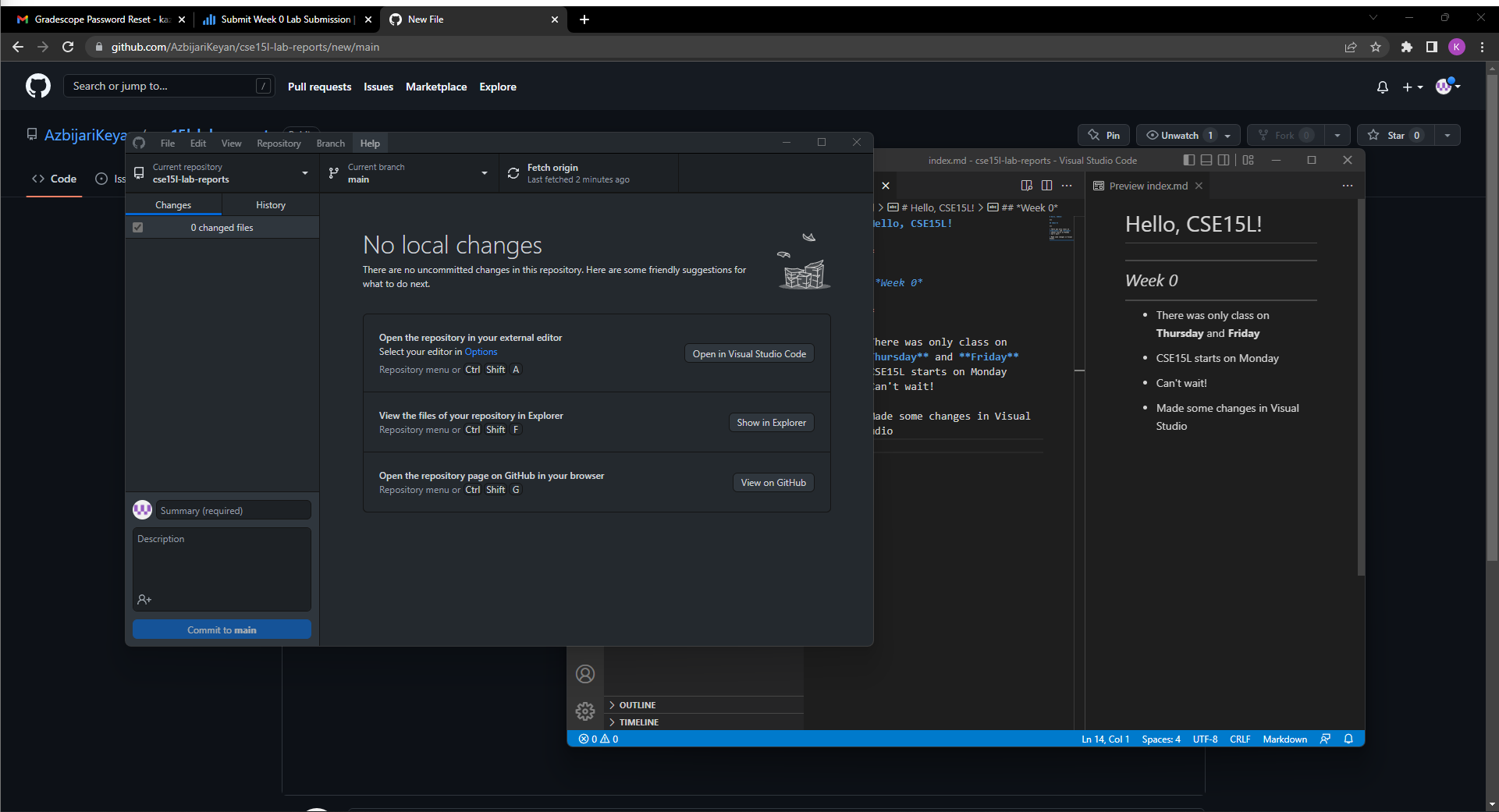Open VS Code Accounts icon
Image resolution: width=1499 pixels, height=812 pixels.
[x=585, y=674]
